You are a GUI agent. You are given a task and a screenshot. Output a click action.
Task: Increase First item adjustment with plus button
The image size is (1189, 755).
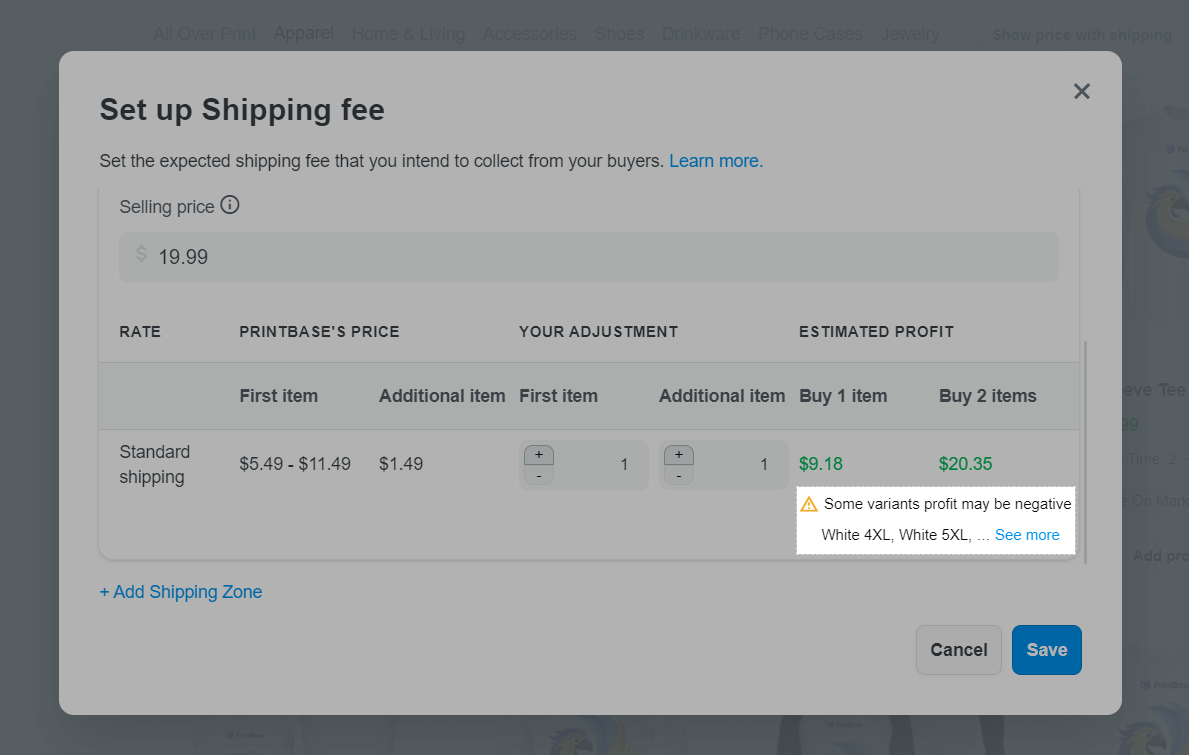539,455
